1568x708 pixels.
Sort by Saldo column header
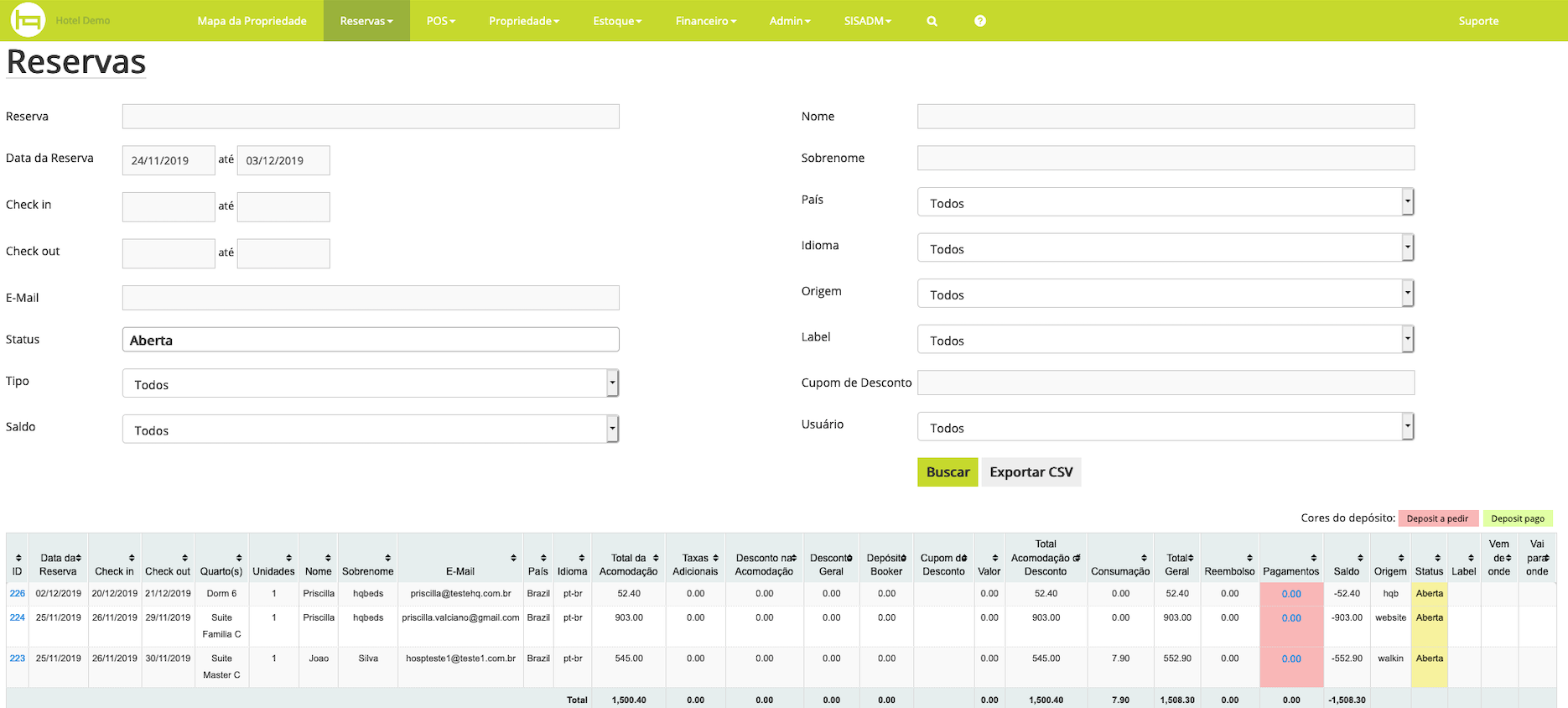coord(1347,558)
